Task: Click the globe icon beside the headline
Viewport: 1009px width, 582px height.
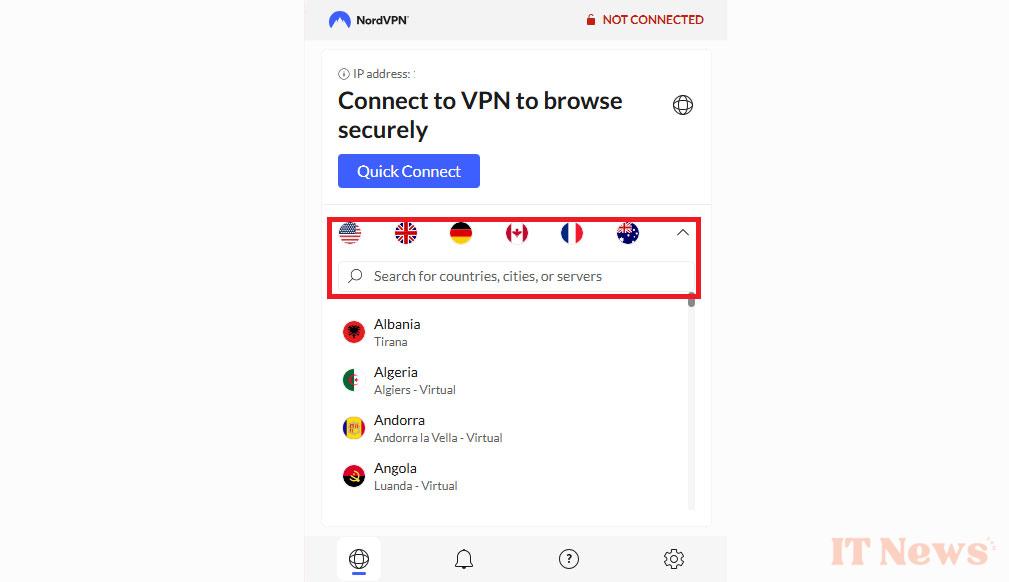Action: [683, 105]
